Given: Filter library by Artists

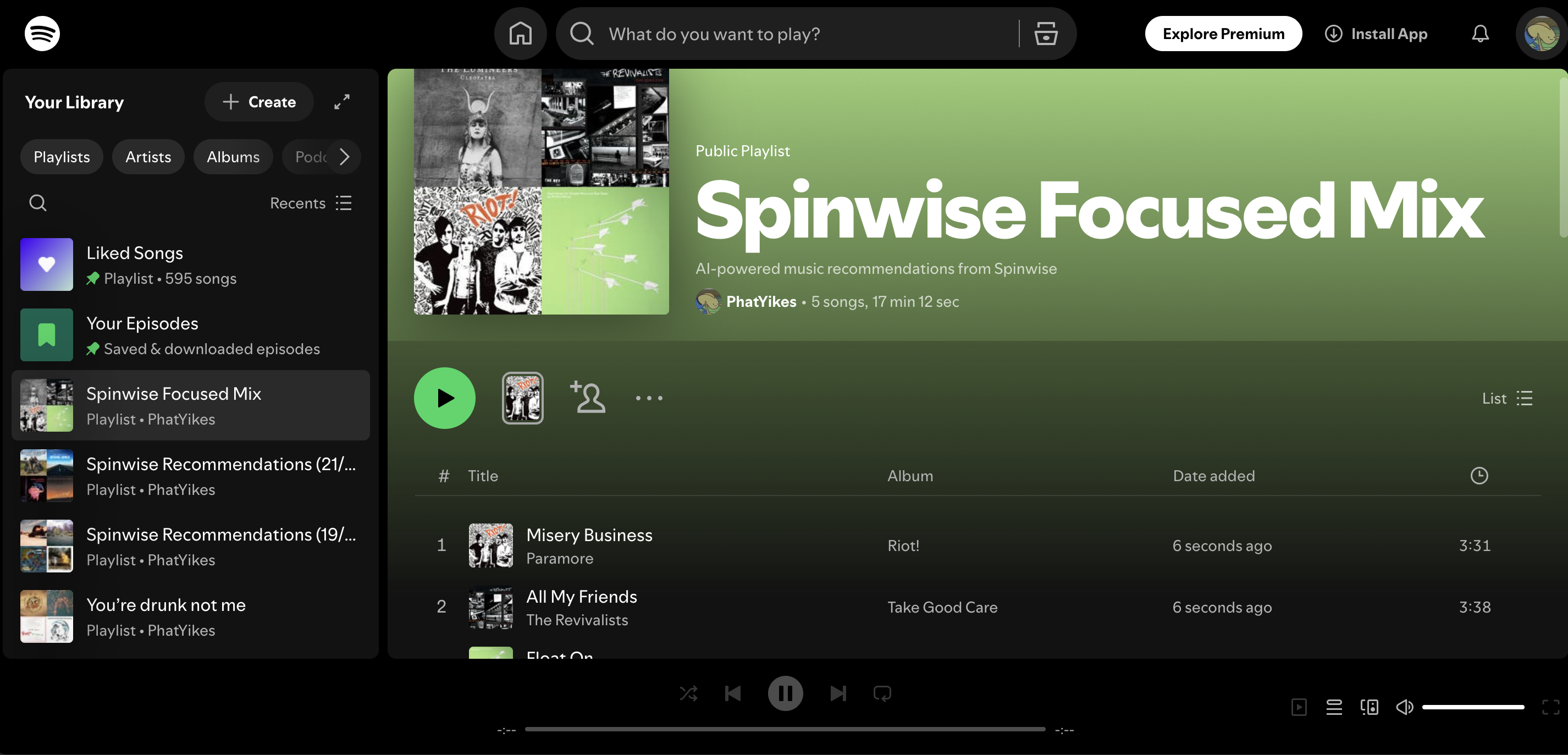Looking at the screenshot, I should 148,157.
